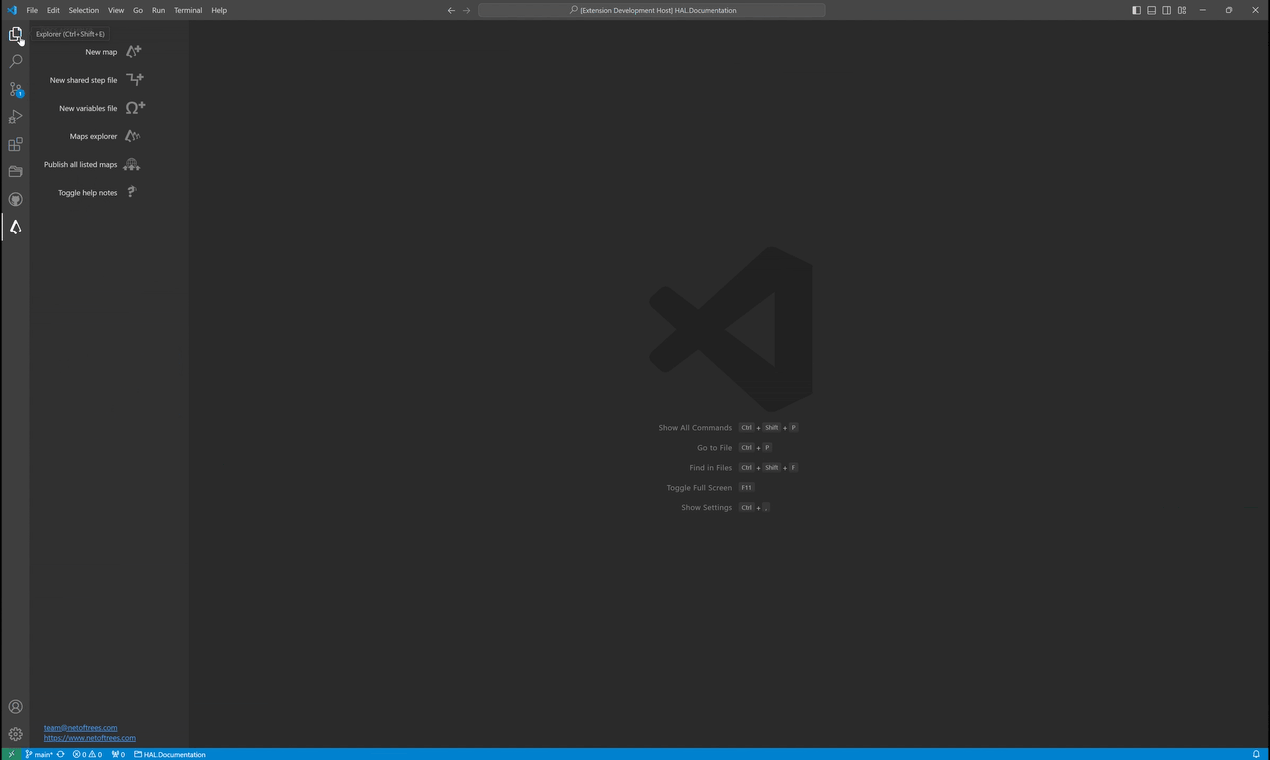Viewport: 1270px width, 760px height.
Task: Open the Run and Debug view
Action: [15, 117]
